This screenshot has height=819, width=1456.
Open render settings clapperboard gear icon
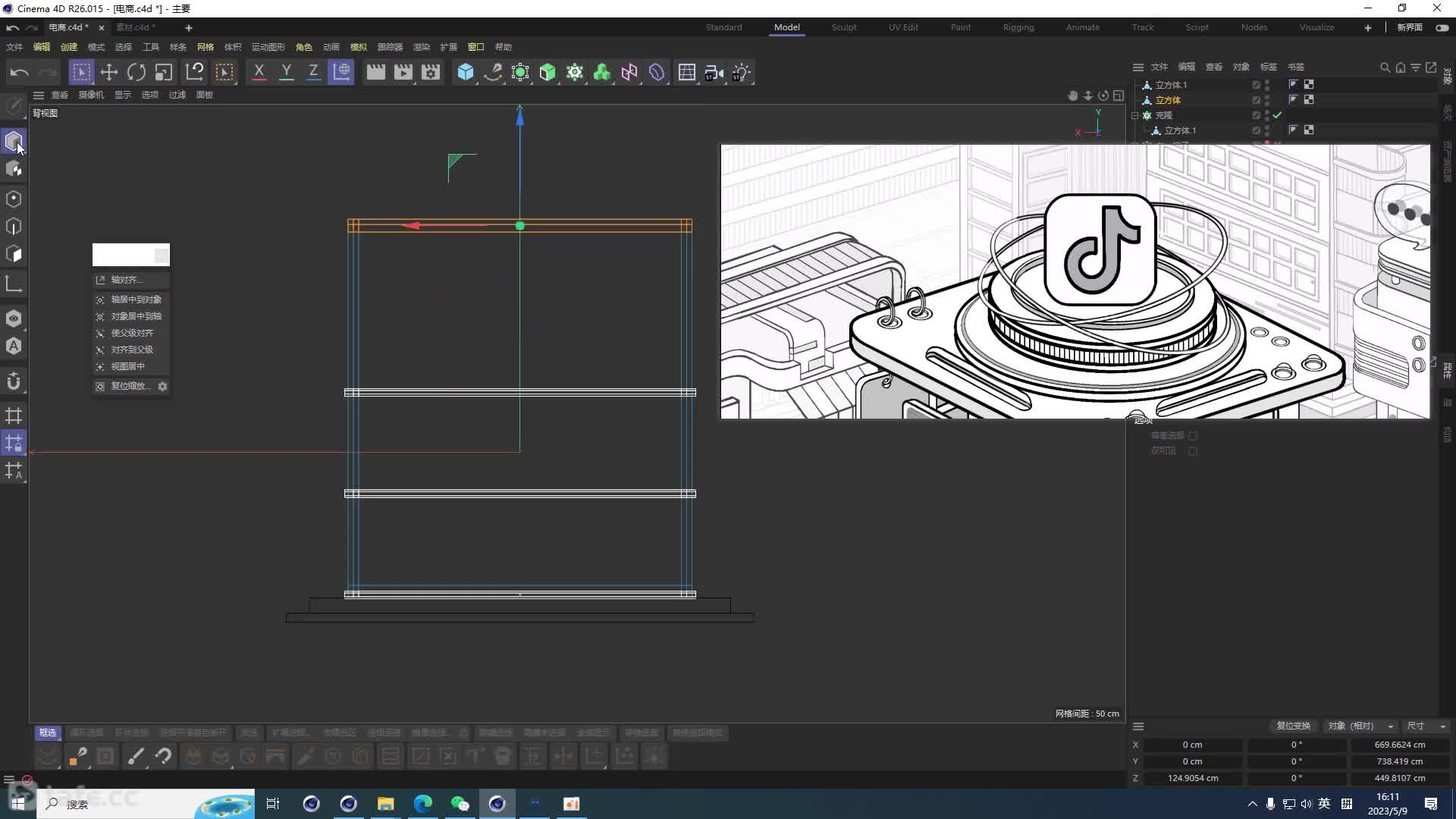pos(431,72)
